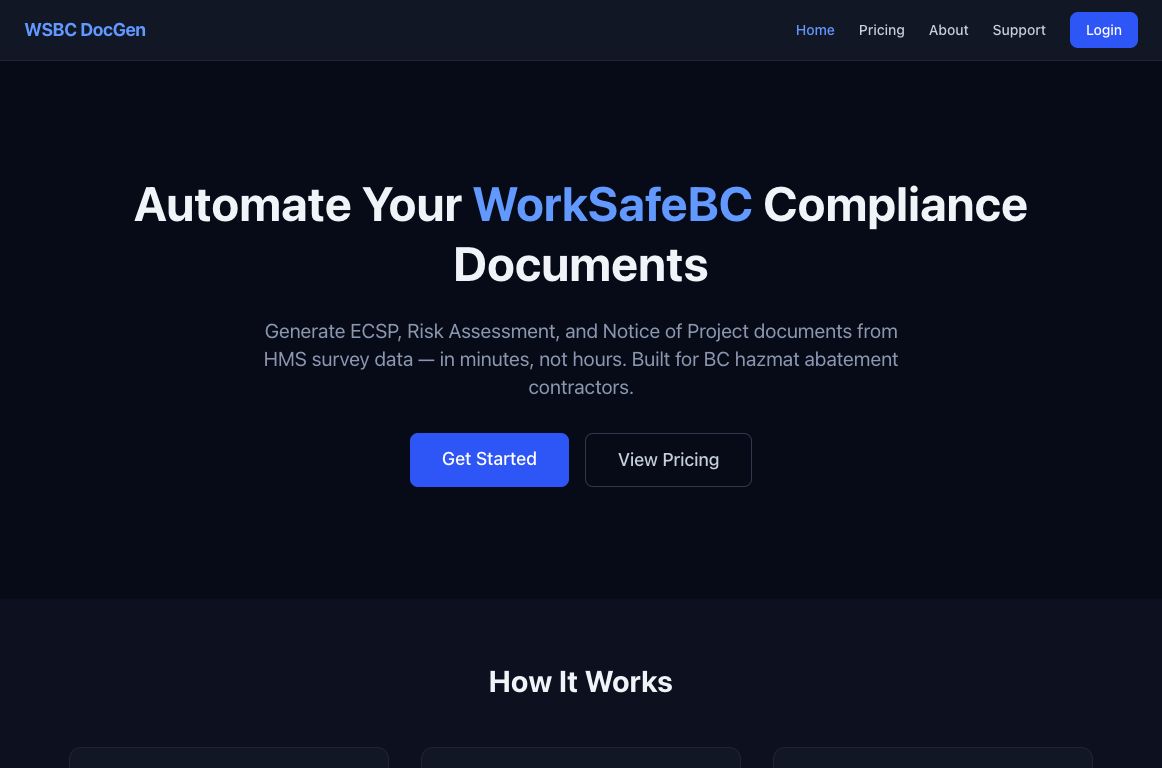1162x768 pixels.
Task: Open the Home nav link
Action: coord(815,30)
